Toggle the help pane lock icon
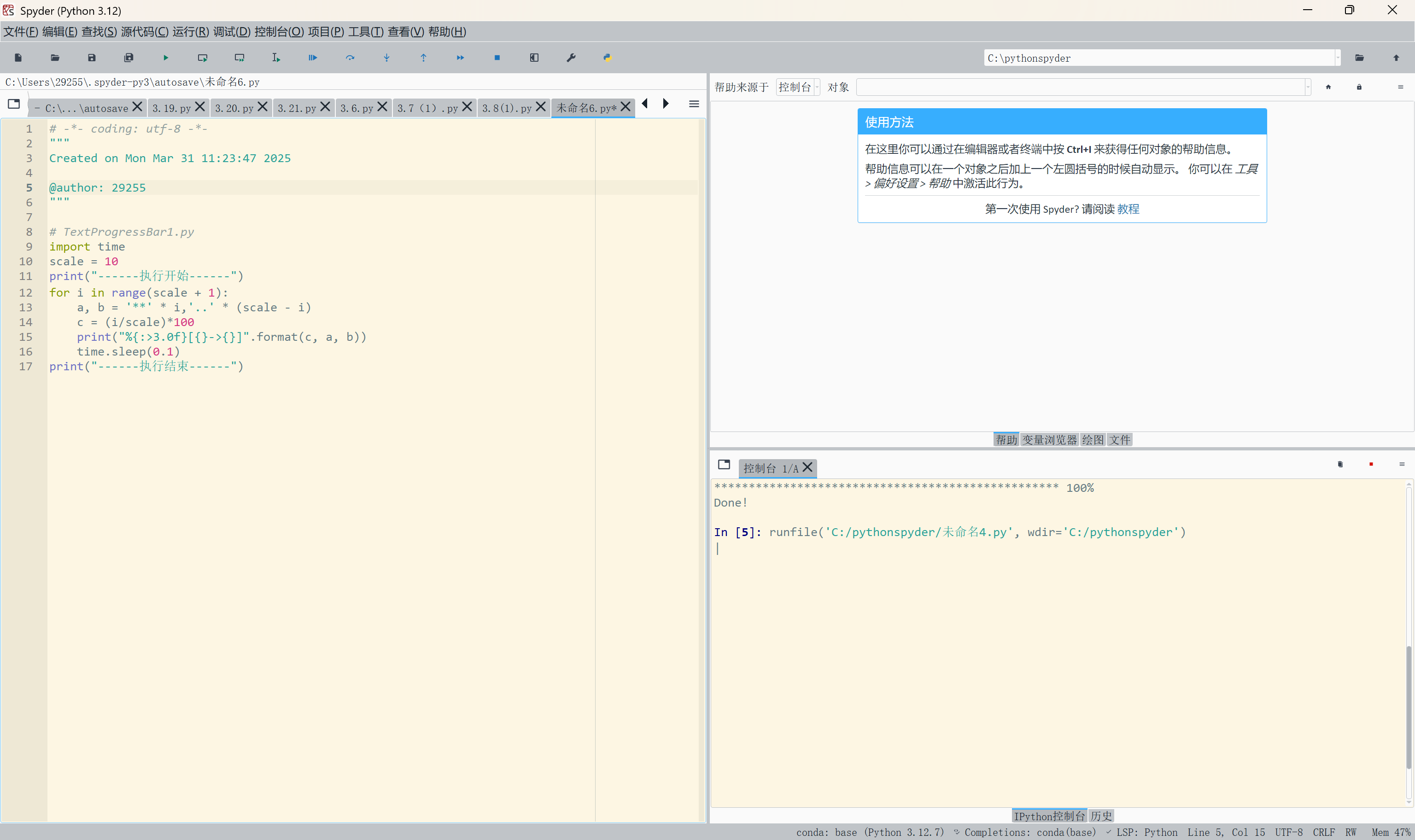Screen dimensions: 1415x840 click(x=1359, y=87)
